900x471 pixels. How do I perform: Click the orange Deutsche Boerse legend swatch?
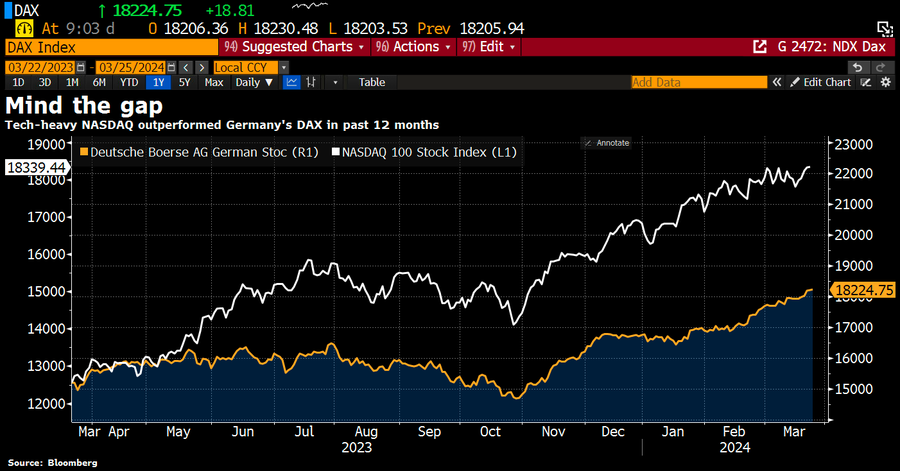point(84,152)
